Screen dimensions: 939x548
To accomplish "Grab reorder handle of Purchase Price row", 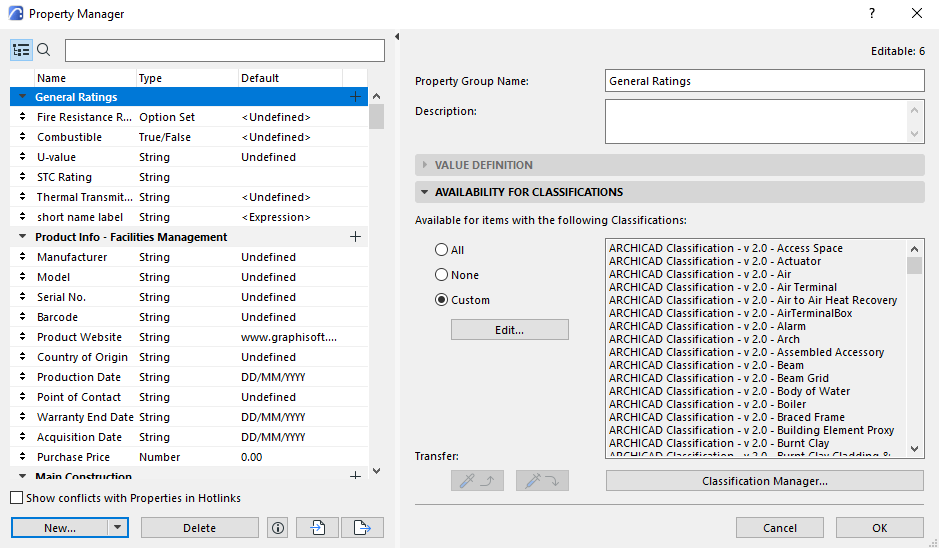I will click(22, 457).
